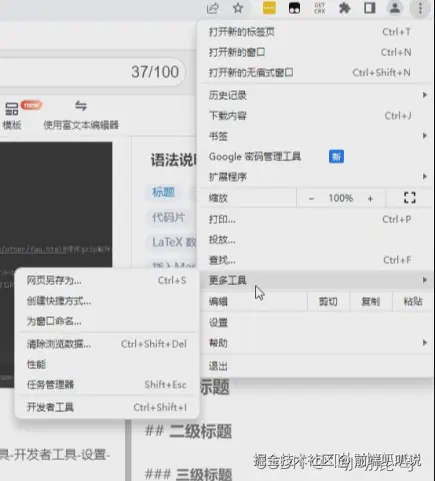Select 创建快捷方式... in submenu
This screenshot has width=435, height=481.
coord(107,301)
